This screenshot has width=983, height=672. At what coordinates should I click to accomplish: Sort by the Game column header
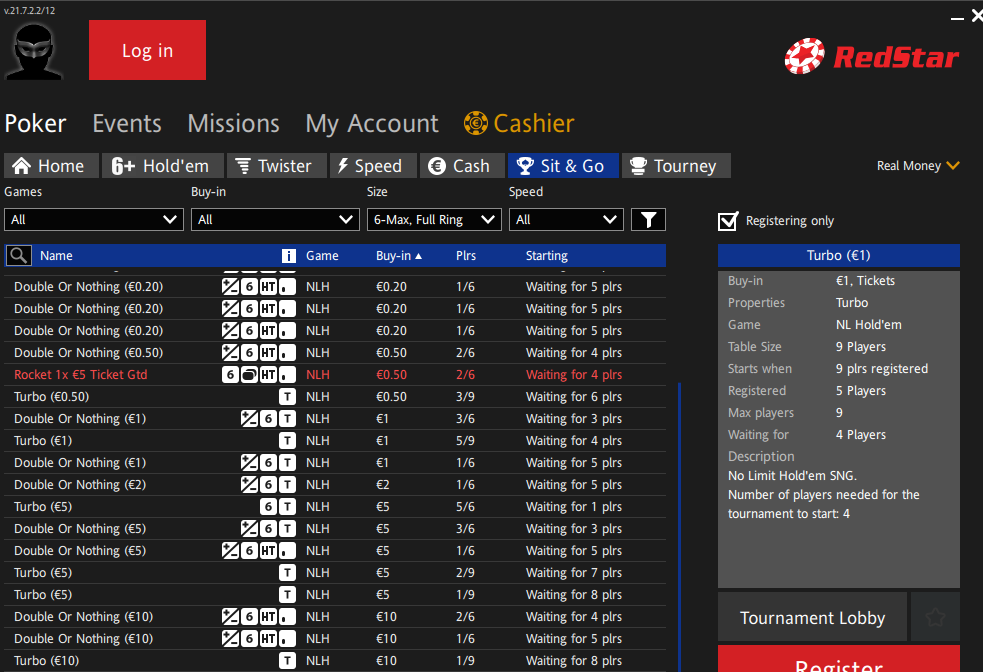(322, 256)
